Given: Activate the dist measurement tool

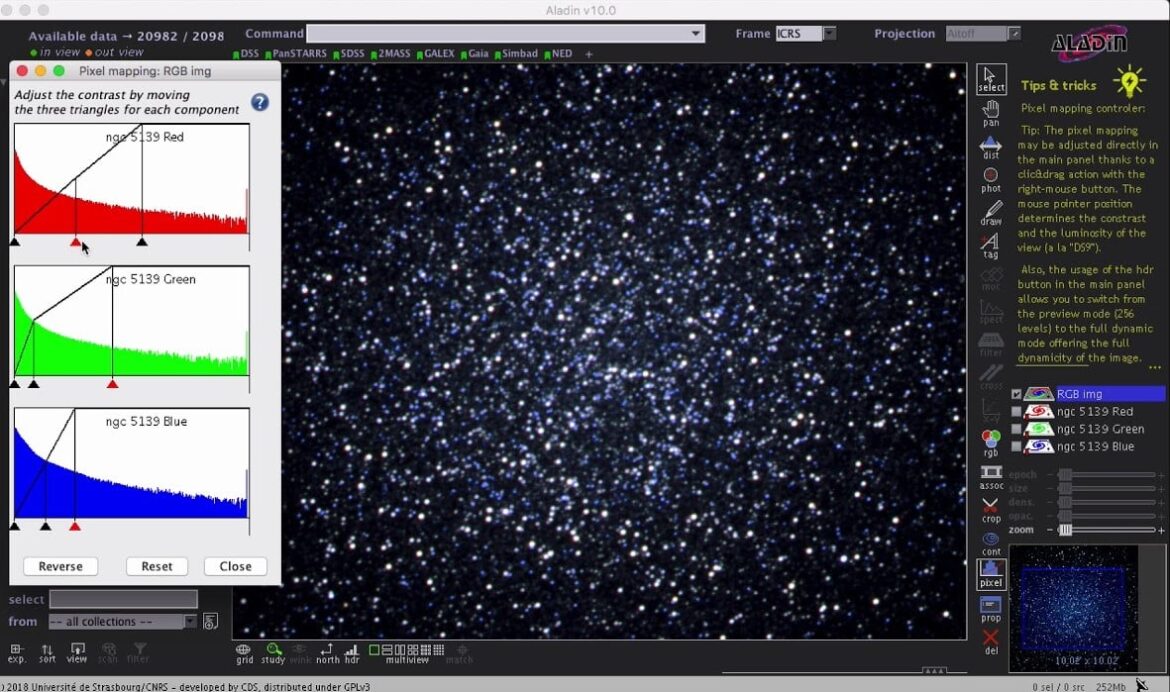Looking at the screenshot, I should [990, 145].
